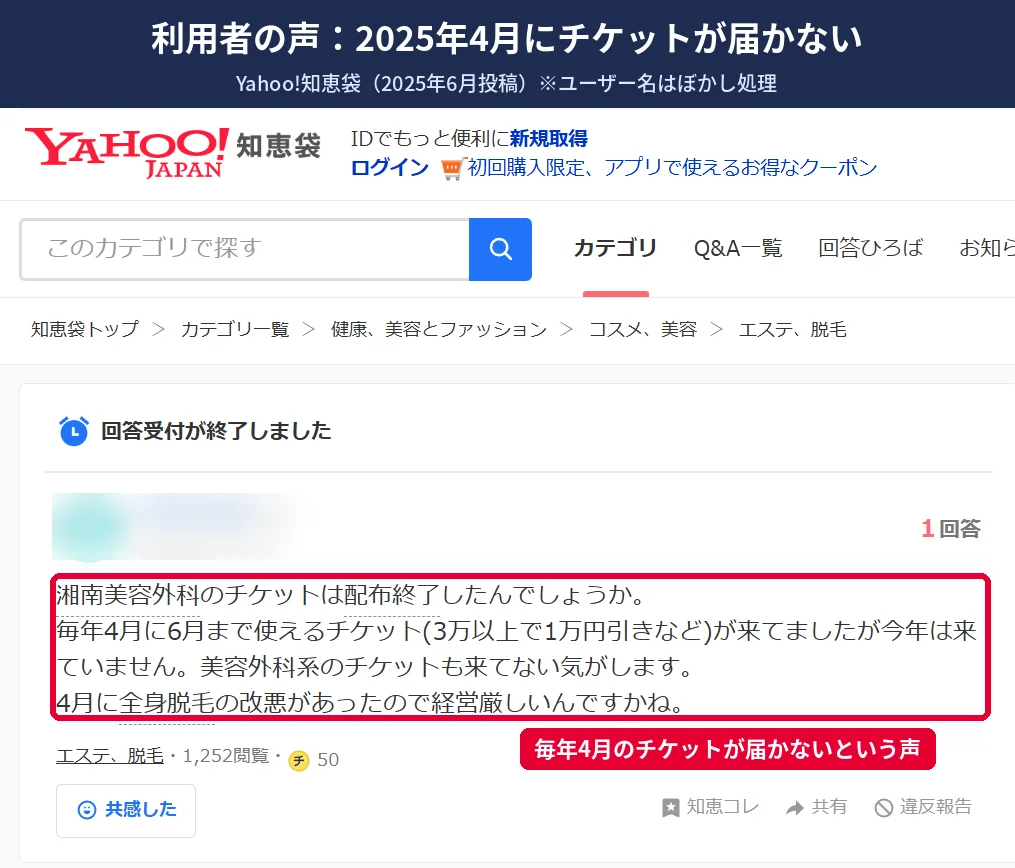Open the 回答ひろば tab
This screenshot has height=868, width=1015.
(x=871, y=248)
